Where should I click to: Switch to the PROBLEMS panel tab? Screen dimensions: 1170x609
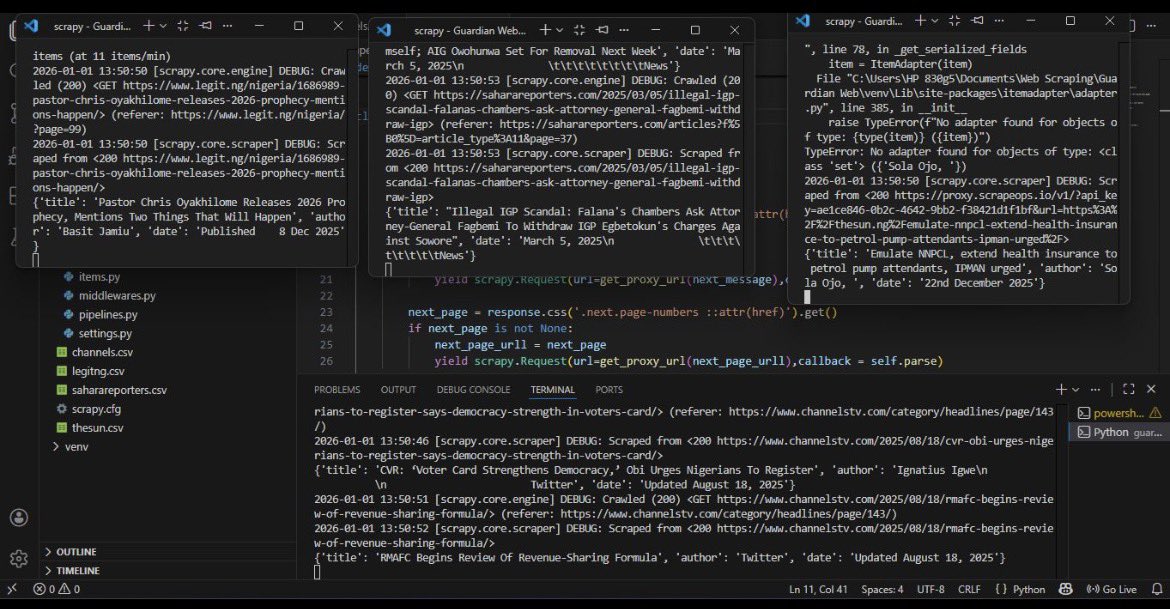[x=337, y=390]
